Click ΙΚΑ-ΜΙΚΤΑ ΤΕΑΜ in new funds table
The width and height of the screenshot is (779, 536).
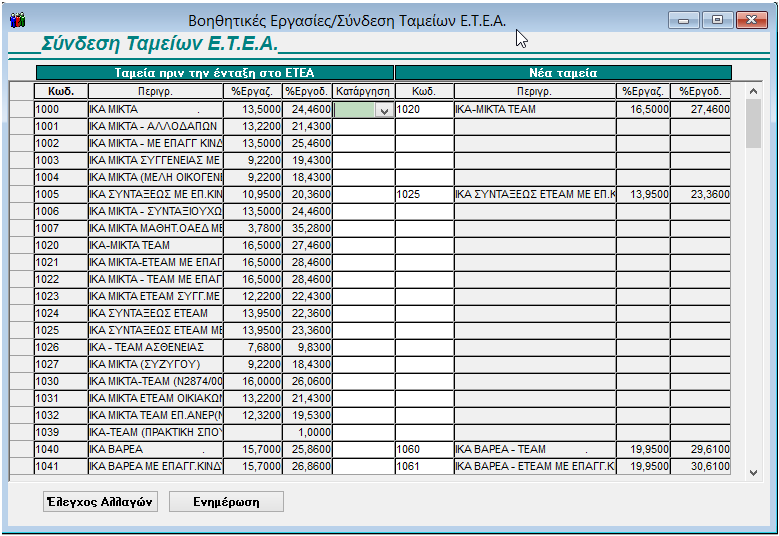535,110
